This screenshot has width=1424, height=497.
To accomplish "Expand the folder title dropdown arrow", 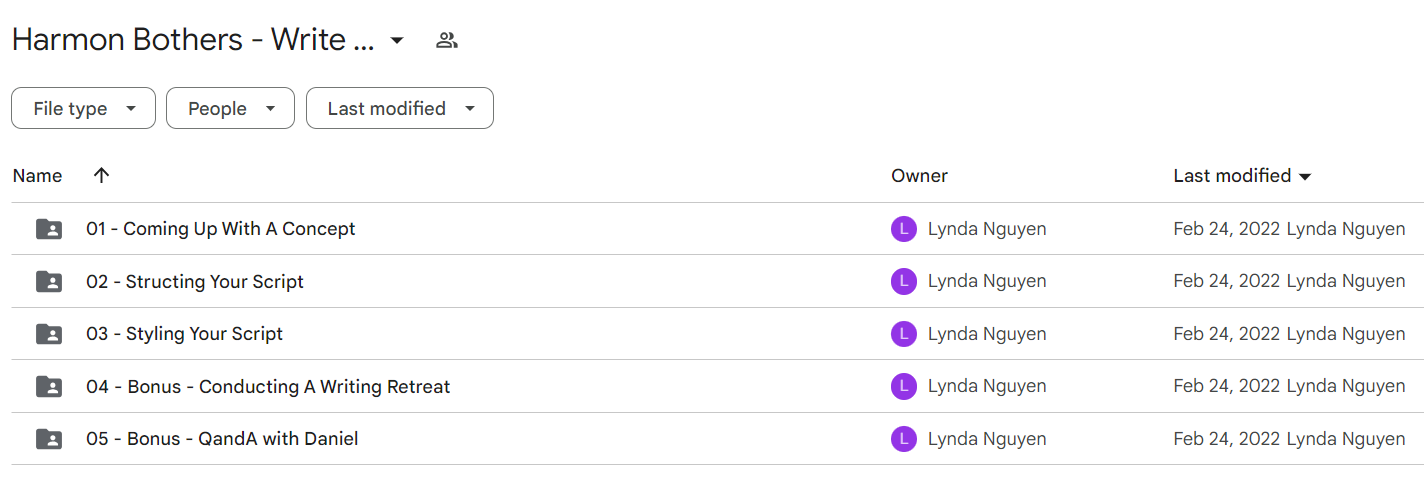I will [397, 41].
